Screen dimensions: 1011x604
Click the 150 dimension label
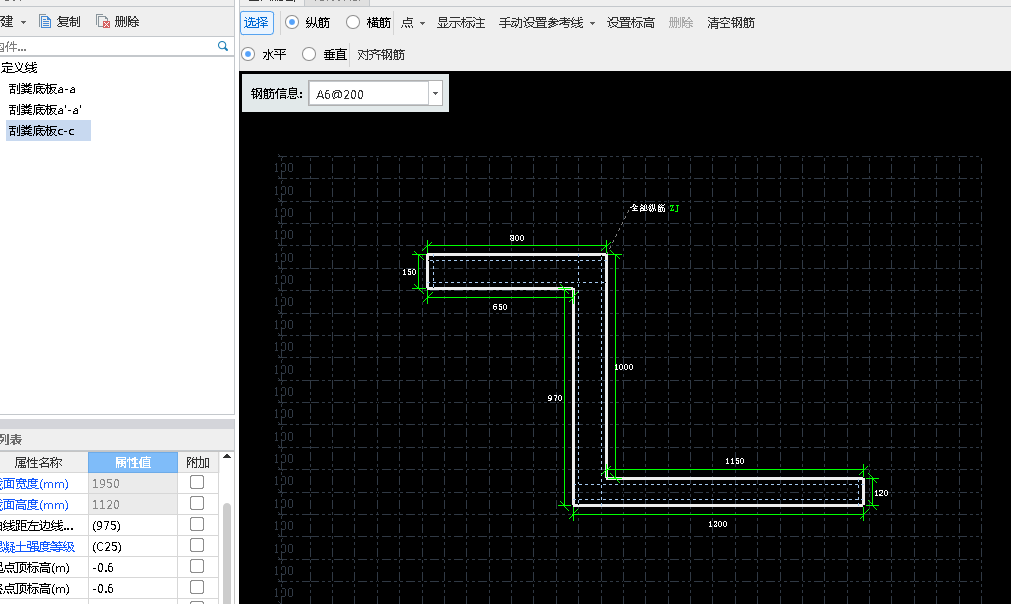[x=409, y=272]
